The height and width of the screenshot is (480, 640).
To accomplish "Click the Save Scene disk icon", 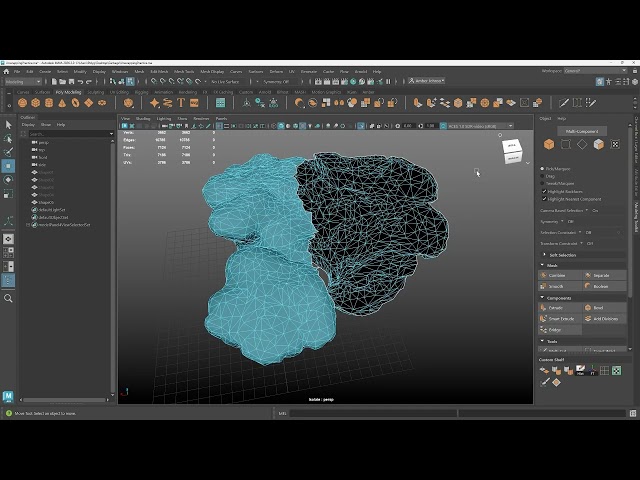I will (71, 82).
